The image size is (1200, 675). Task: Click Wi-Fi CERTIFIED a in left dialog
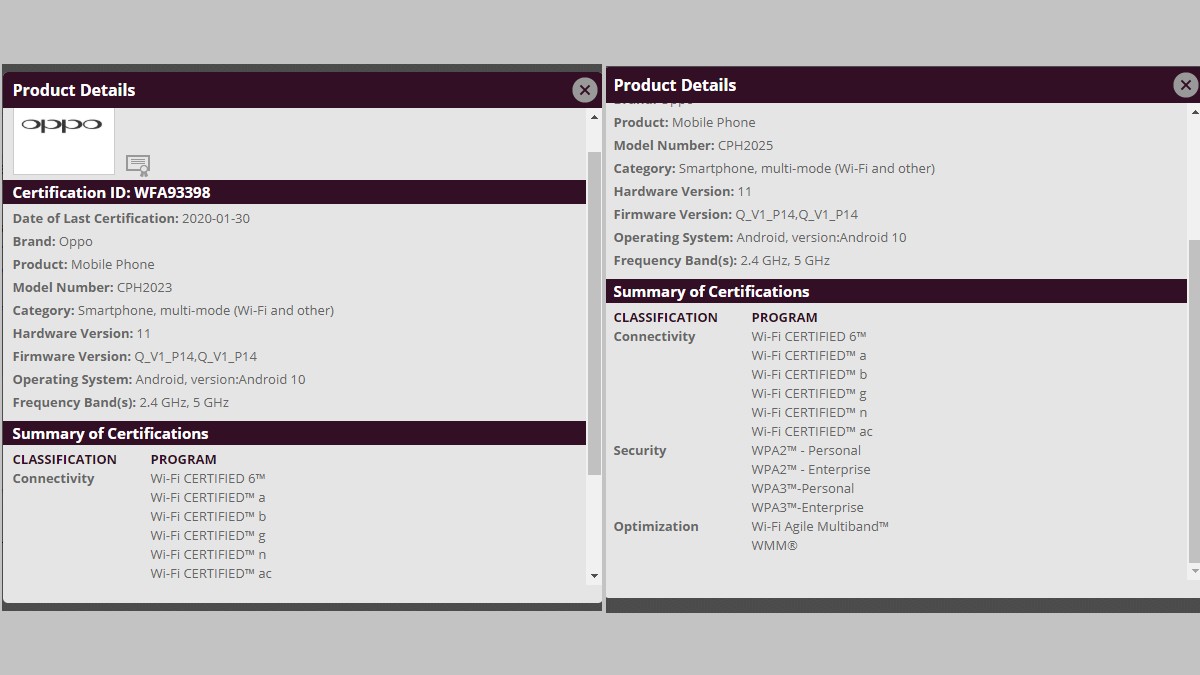(208, 497)
